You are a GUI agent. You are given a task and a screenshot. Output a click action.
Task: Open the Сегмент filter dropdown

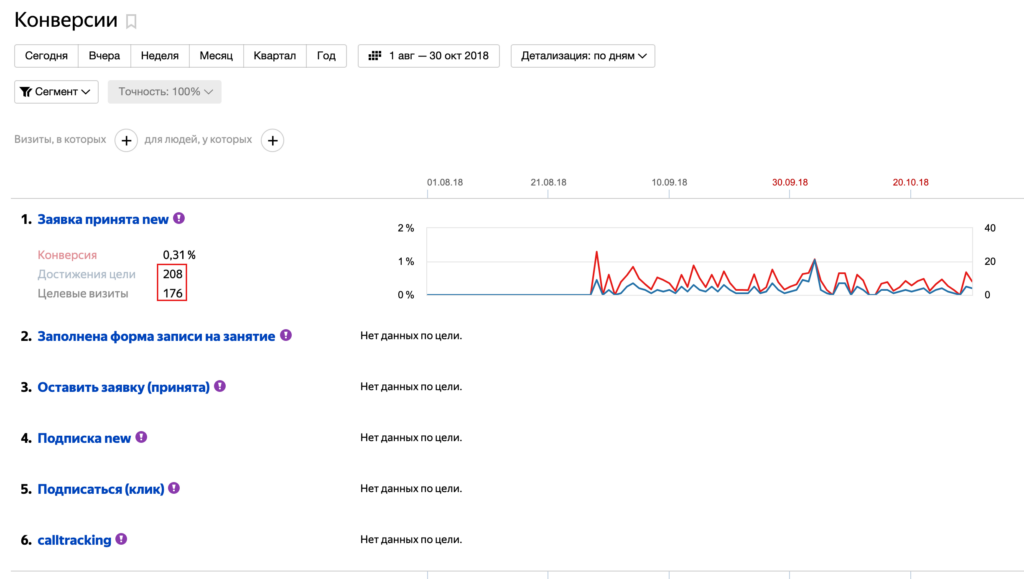click(56, 92)
